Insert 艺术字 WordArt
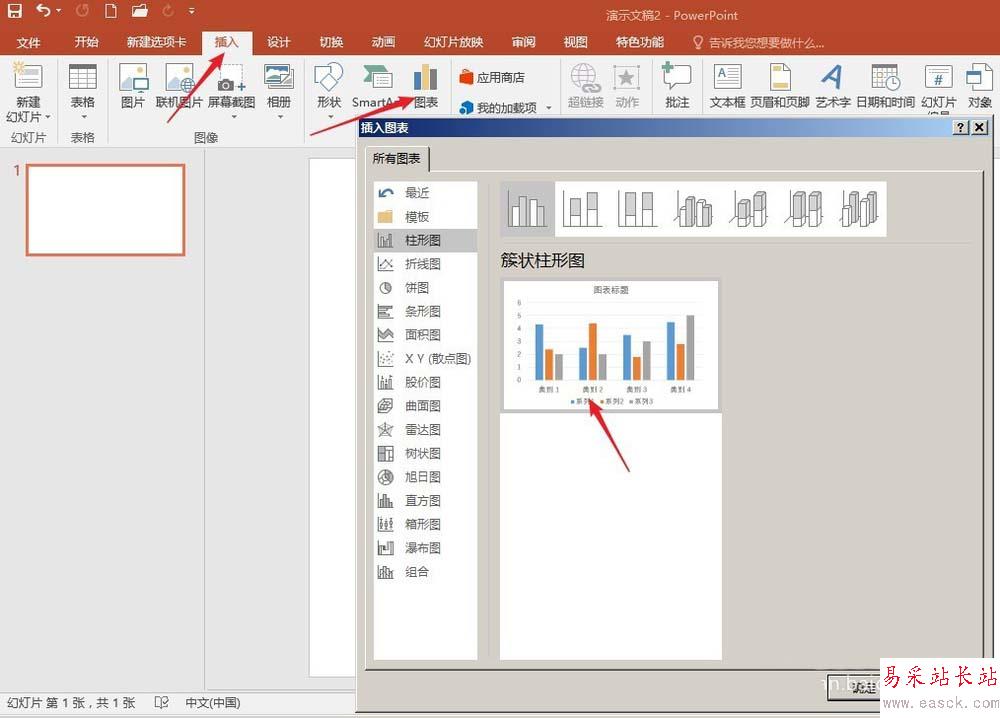1000x718 pixels. point(832,86)
